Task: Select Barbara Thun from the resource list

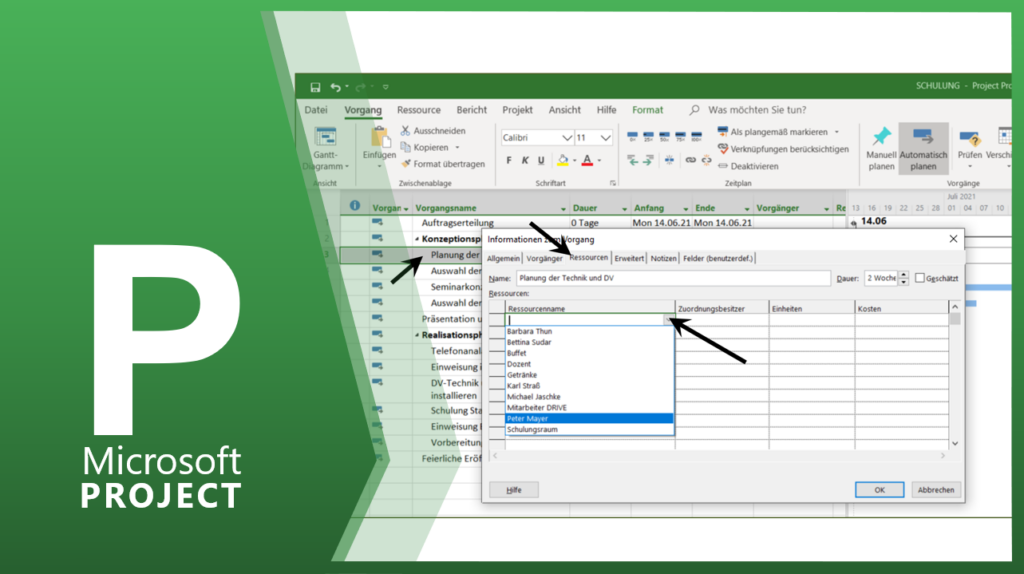Action: [x=590, y=331]
